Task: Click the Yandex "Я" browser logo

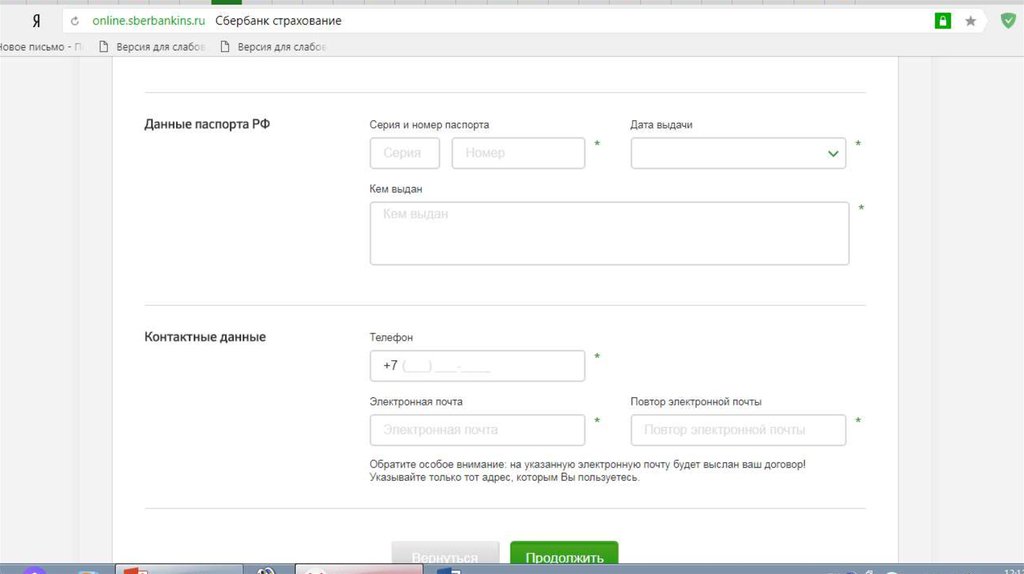Action: 37,21
